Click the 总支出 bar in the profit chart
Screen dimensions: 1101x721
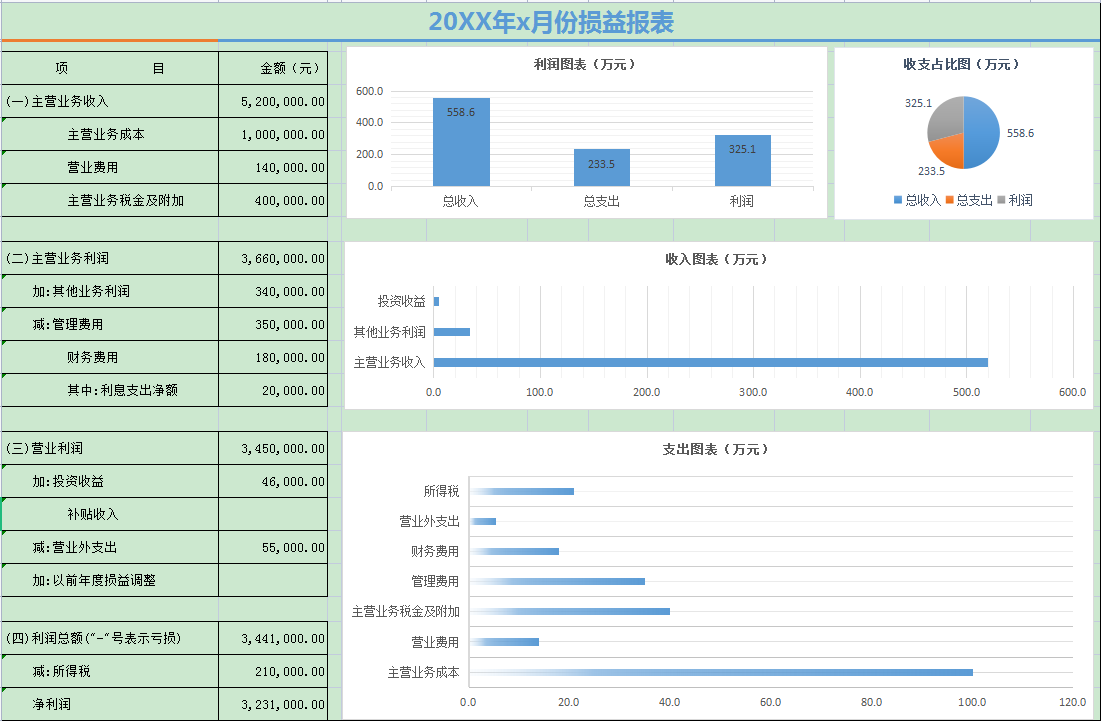[x=602, y=170]
